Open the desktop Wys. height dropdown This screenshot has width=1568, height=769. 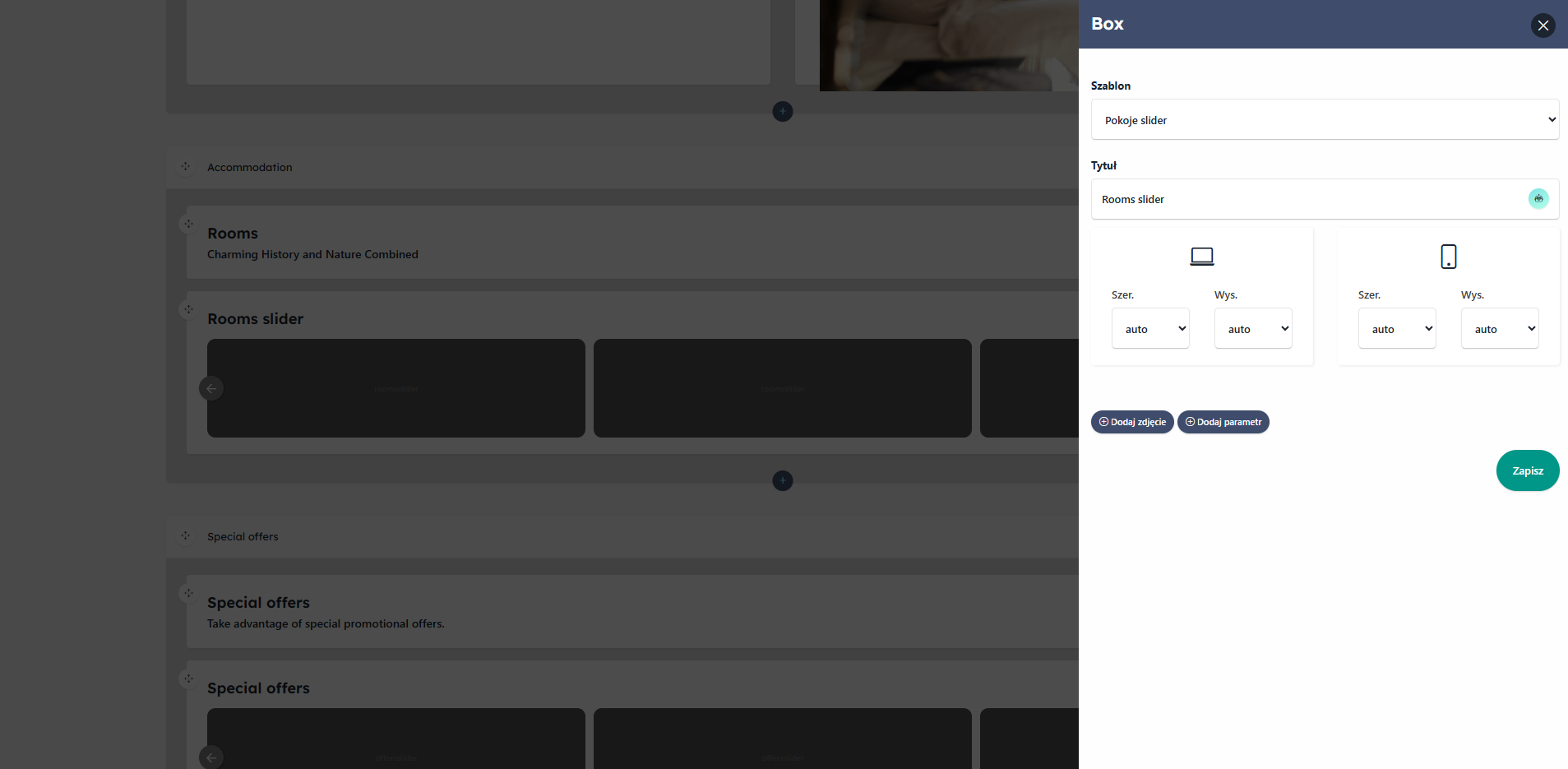tap(1252, 329)
